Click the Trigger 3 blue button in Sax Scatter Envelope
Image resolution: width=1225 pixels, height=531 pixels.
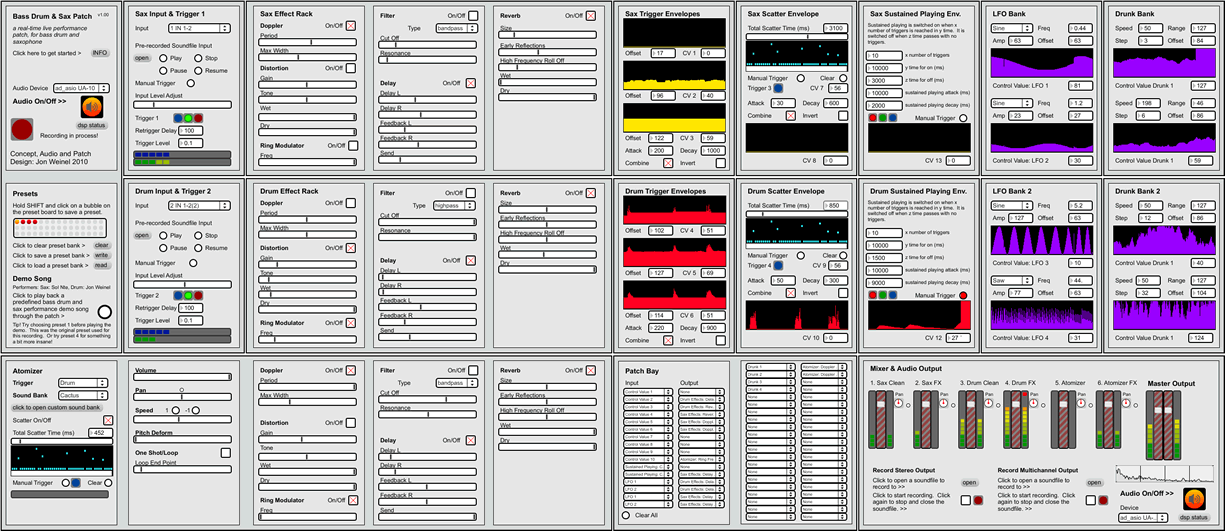[778, 89]
